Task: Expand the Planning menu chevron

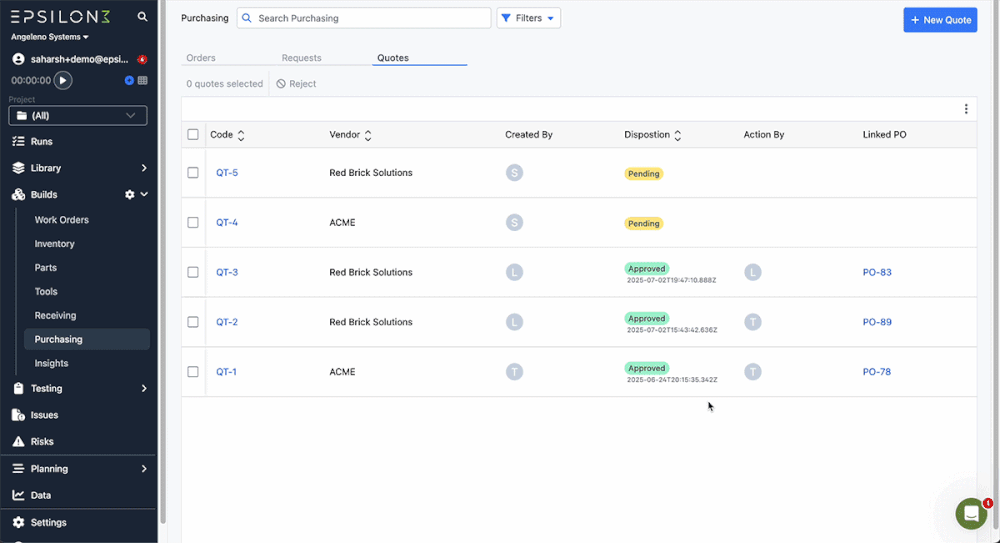Action: coord(144,469)
